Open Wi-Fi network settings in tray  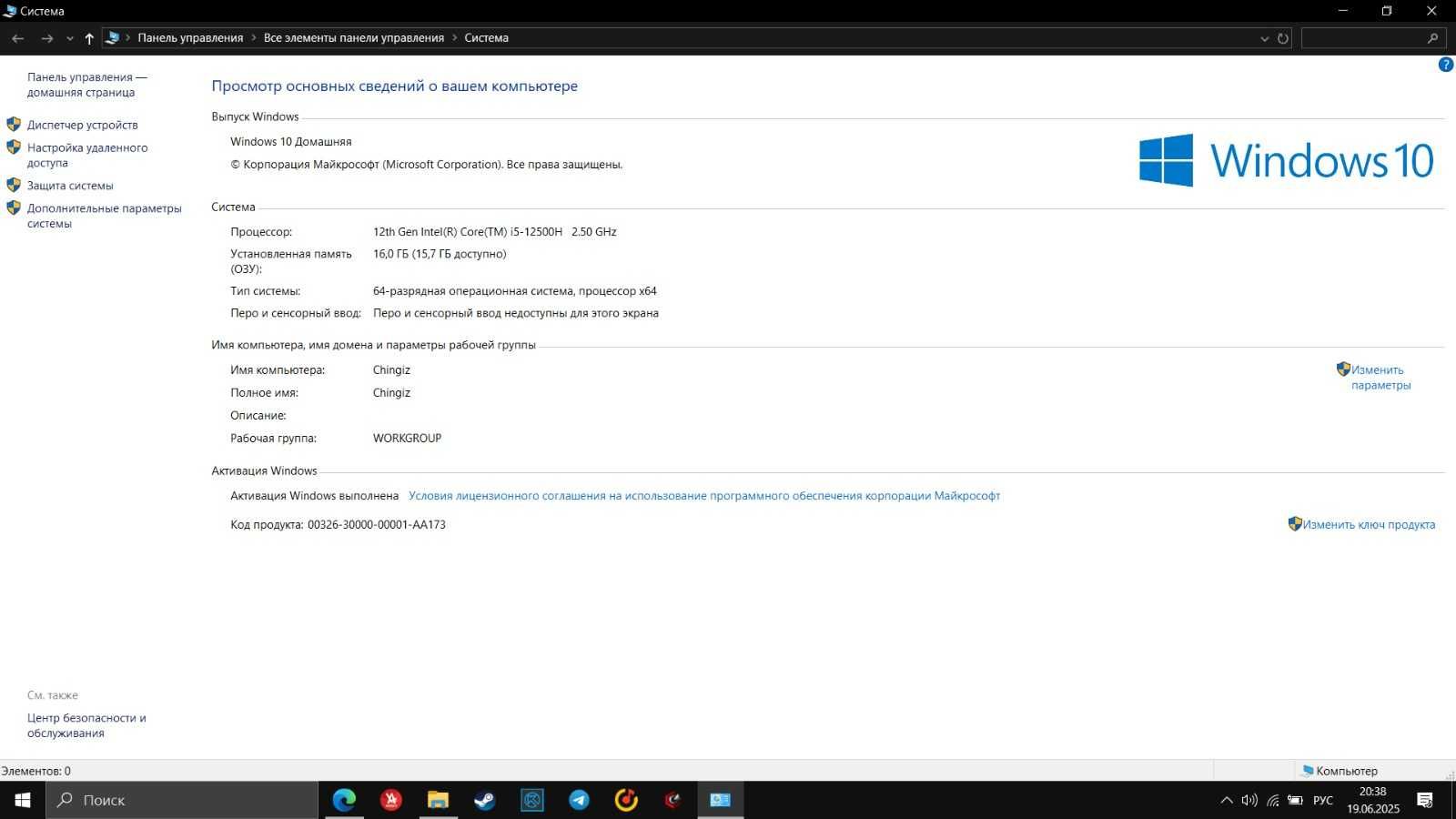click(x=1272, y=800)
